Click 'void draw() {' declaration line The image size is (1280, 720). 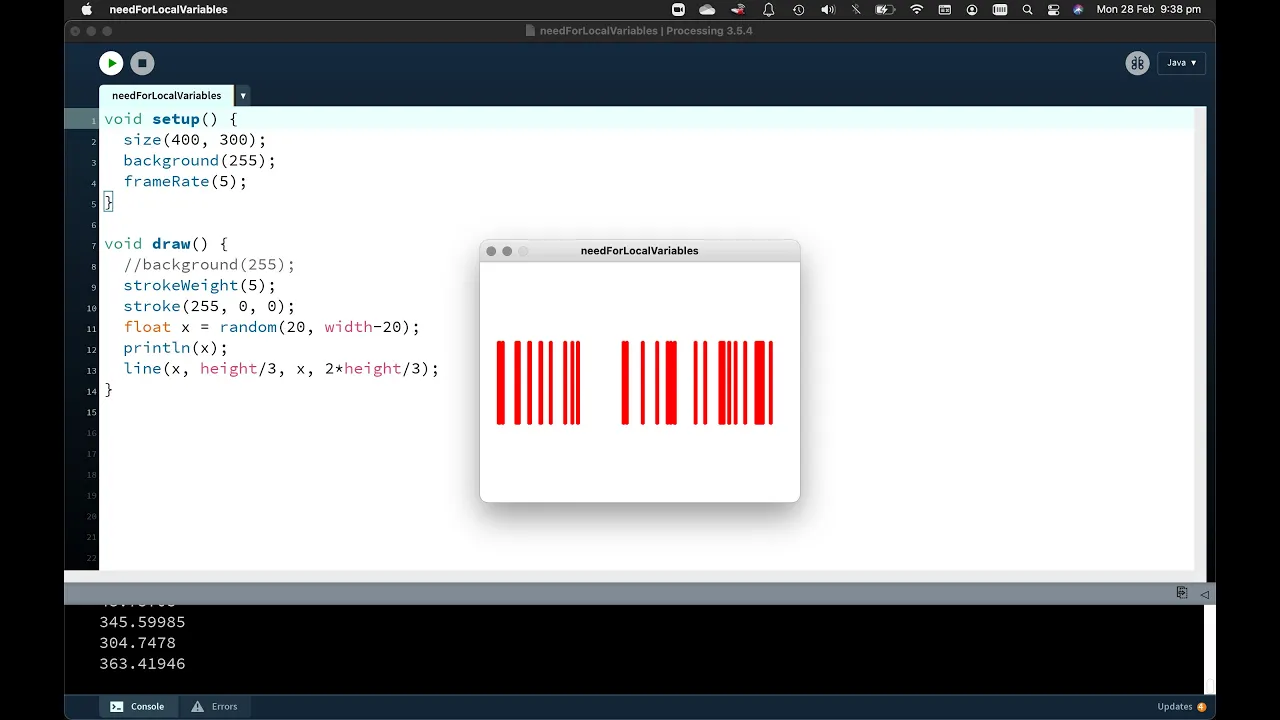pyautogui.click(x=166, y=244)
